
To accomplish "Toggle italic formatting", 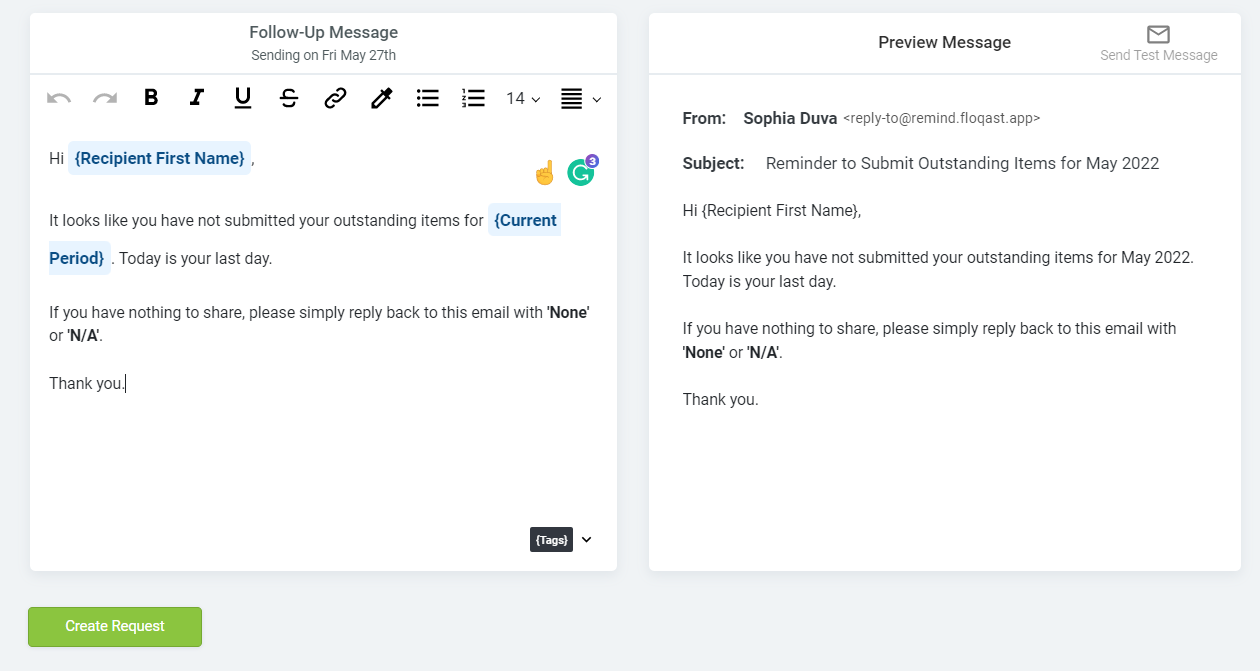I will pos(197,98).
